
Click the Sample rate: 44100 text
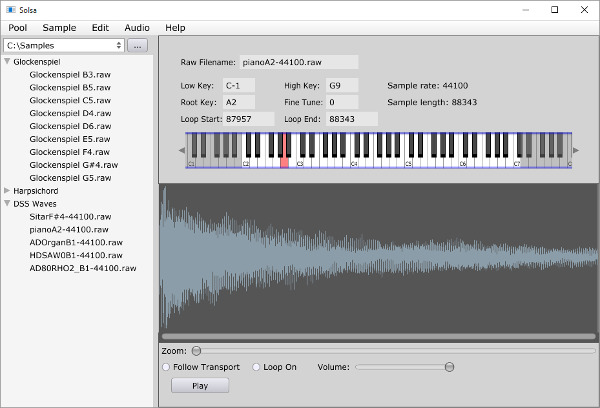[x=427, y=86]
